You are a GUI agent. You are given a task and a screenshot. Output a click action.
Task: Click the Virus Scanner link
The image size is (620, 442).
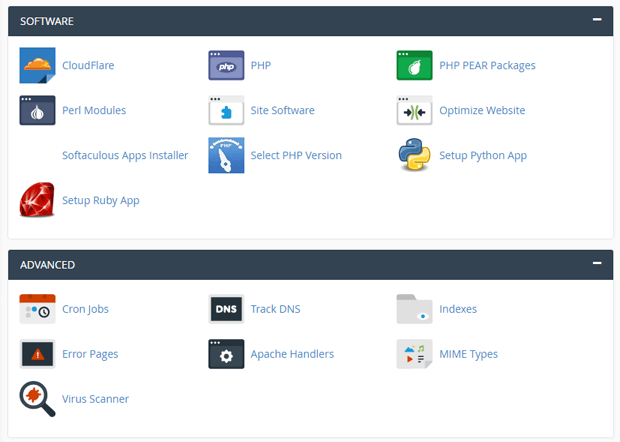click(x=95, y=399)
